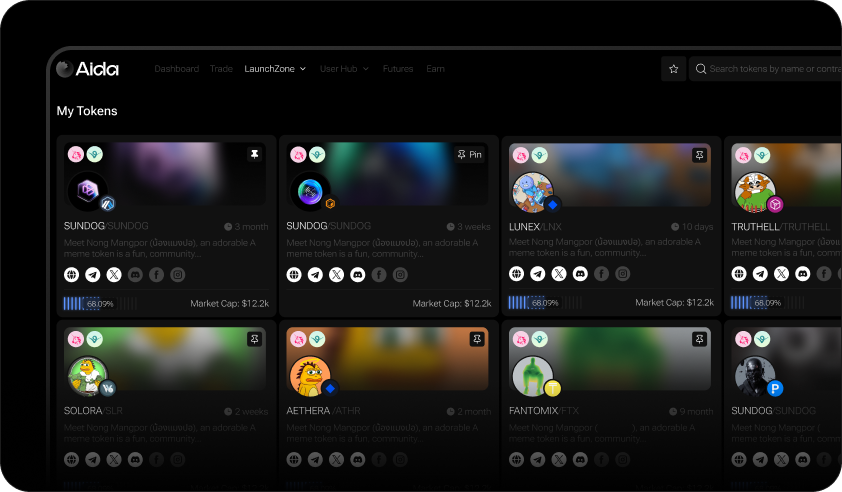
Task: Go to the Dashboard nav item
Action: 176,69
